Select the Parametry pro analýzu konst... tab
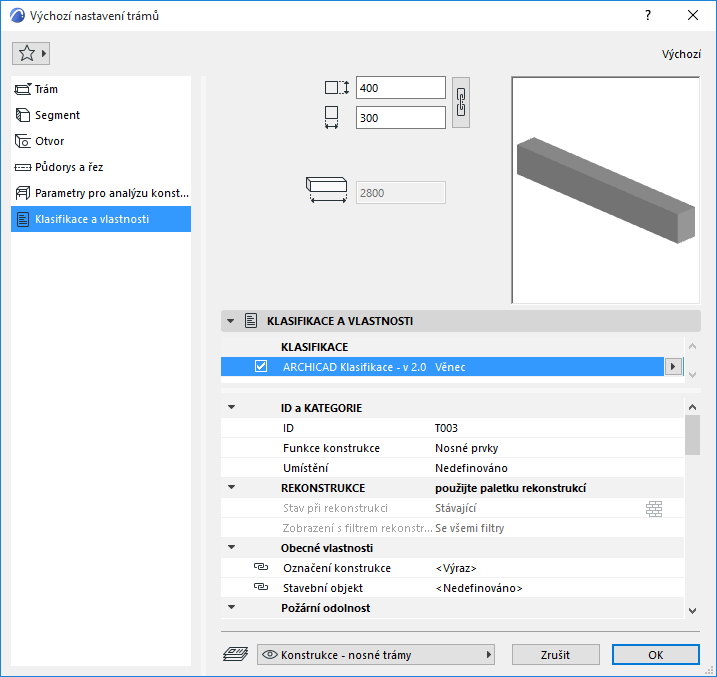 [101, 193]
